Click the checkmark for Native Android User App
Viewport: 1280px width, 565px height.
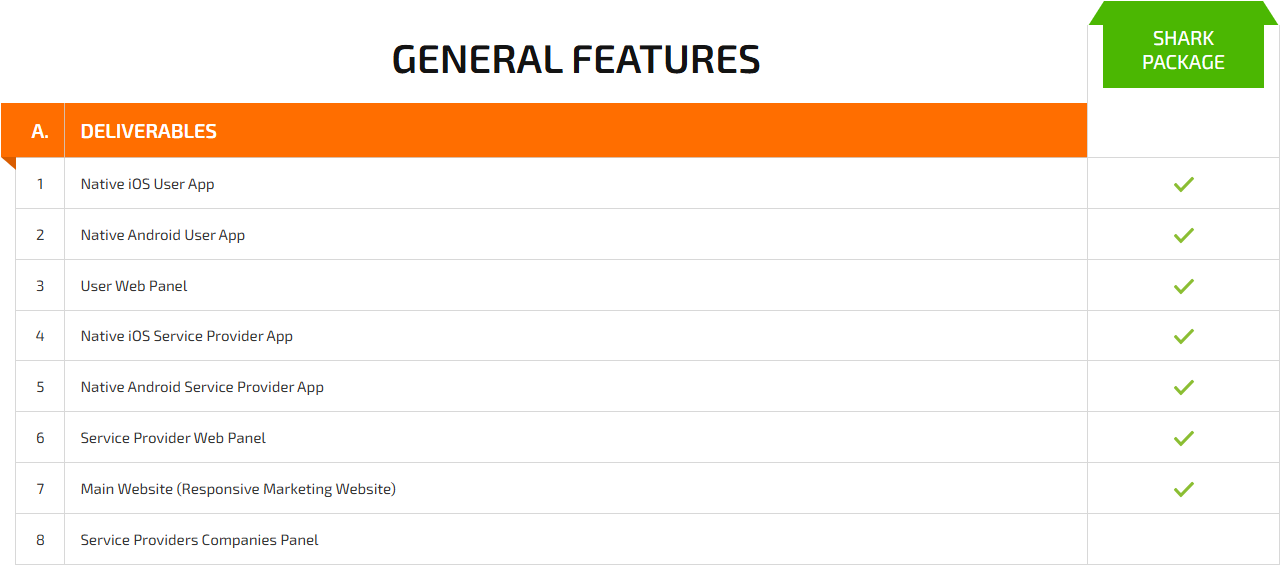click(1184, 235)
